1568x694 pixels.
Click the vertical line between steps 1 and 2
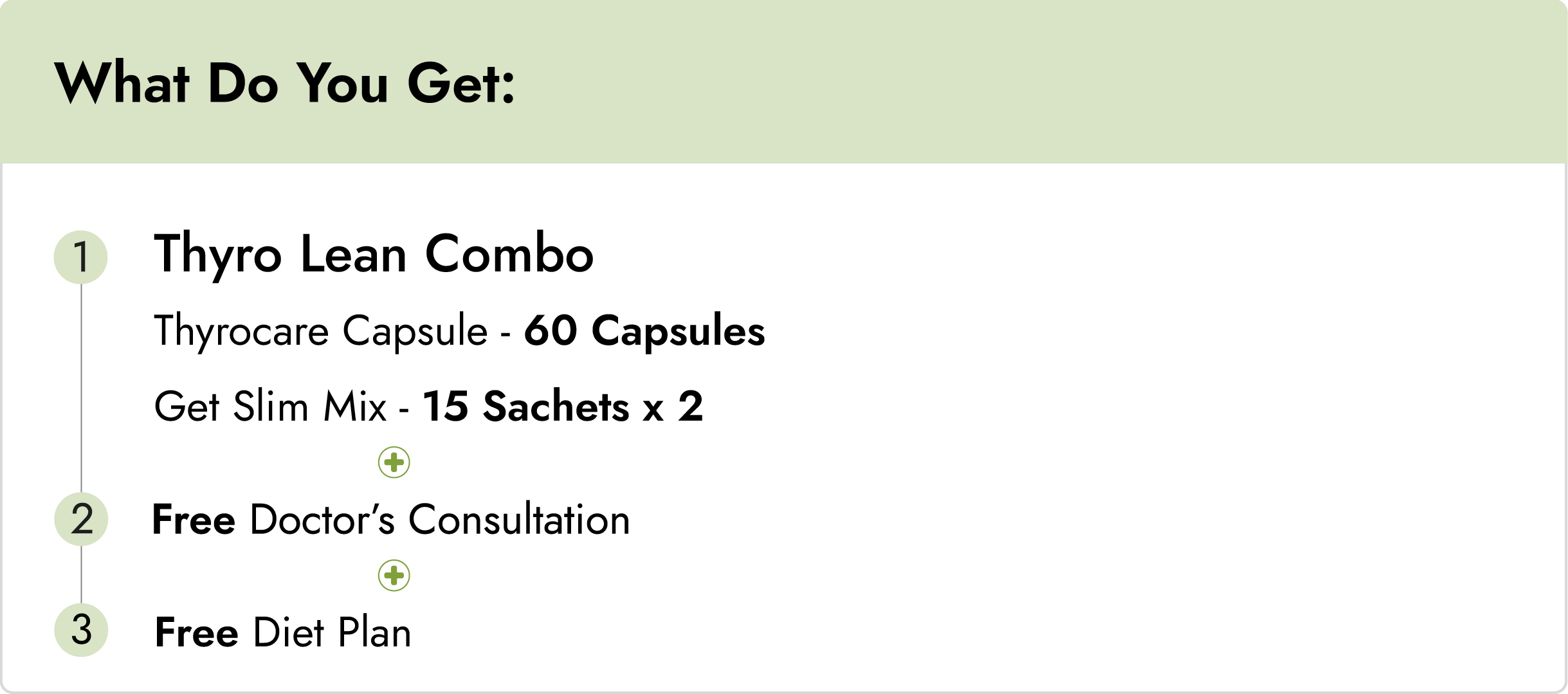(x=81, y=386)
